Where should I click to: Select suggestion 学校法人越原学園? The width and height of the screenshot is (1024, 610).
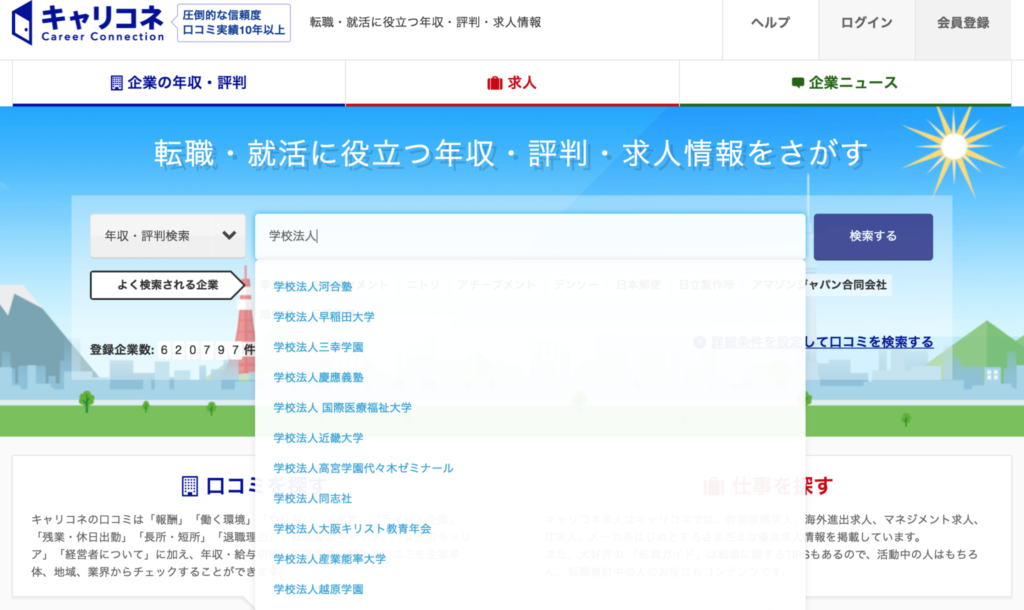318,589
